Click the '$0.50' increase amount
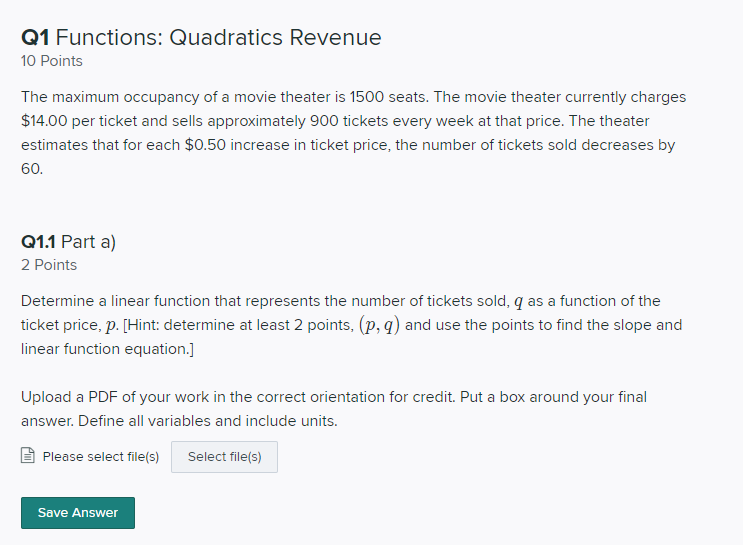This screenshot has width=743, height=545. (205, 145)
